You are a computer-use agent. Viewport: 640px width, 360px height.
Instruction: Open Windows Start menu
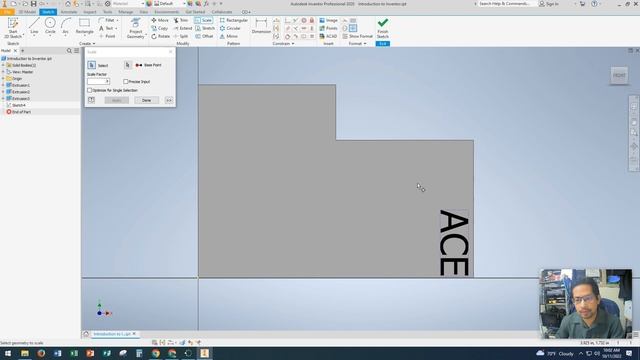pos(8,353)
